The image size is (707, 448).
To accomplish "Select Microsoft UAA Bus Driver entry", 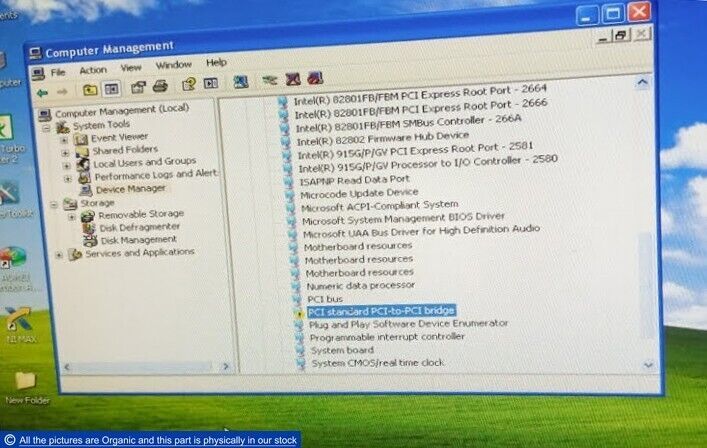I will [422, 232].
